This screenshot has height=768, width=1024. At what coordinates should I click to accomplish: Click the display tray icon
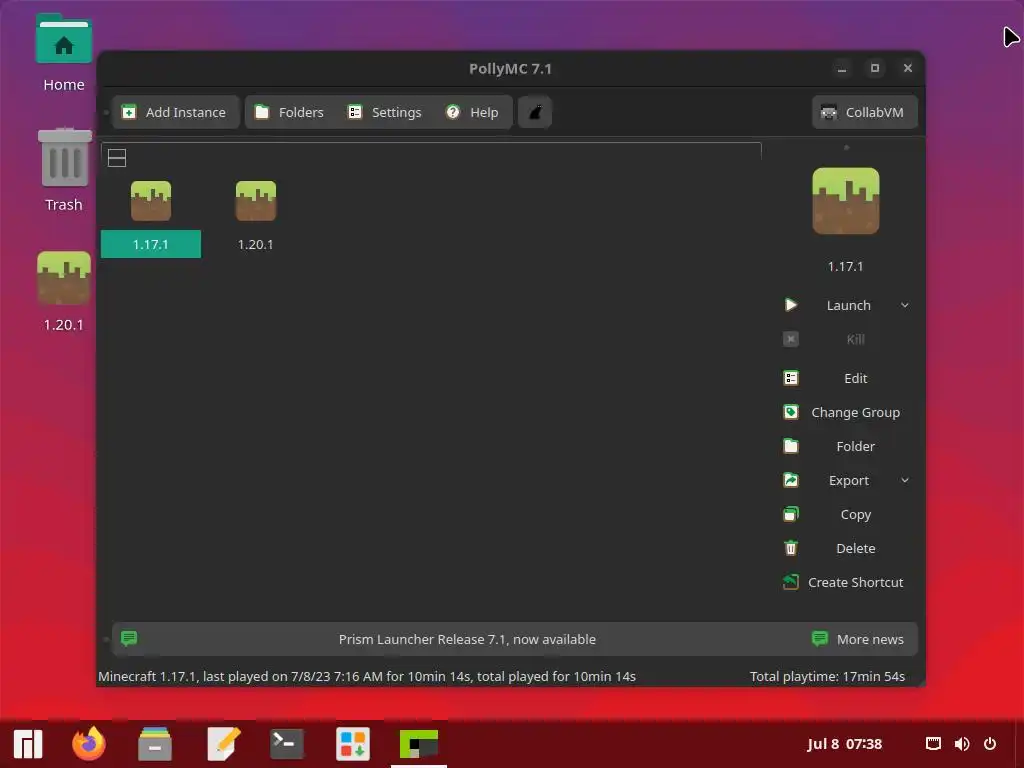[933, 744]
